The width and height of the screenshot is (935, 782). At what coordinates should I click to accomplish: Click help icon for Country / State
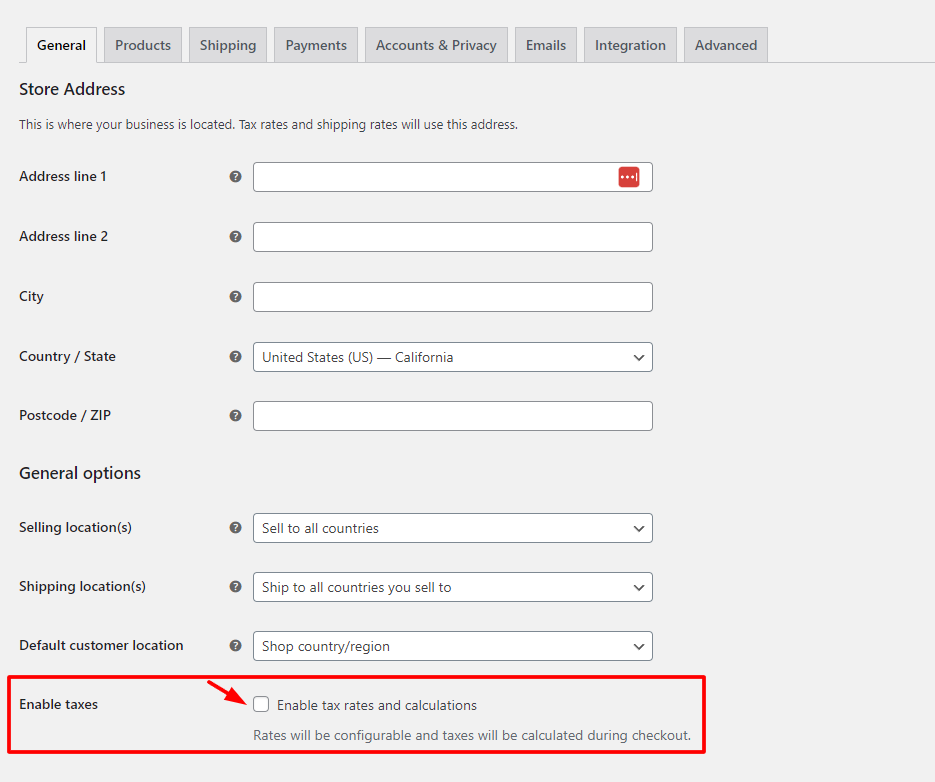(x=236, y=357)
